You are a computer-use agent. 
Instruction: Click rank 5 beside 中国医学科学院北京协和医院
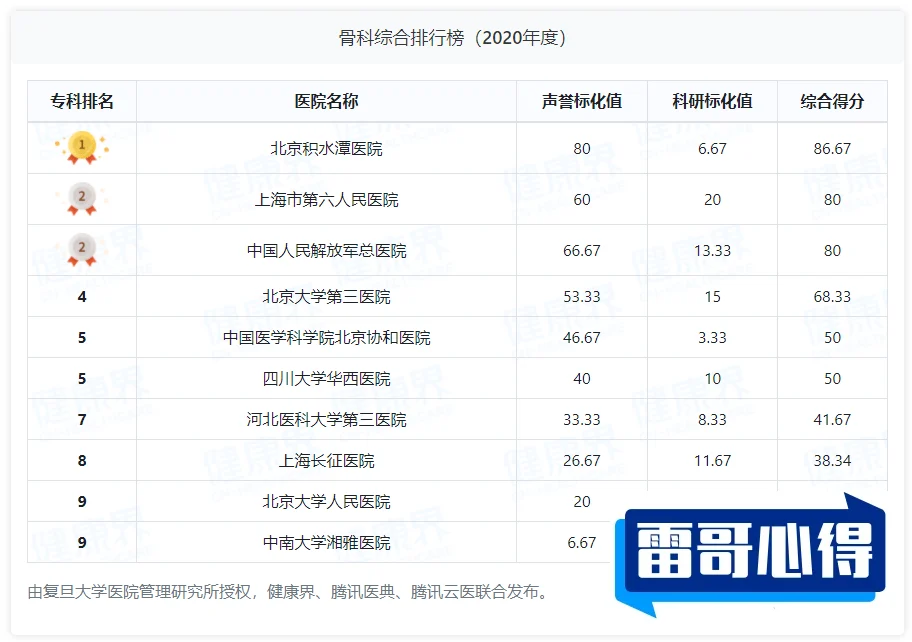pyautogui.click(x=82, y=338)
